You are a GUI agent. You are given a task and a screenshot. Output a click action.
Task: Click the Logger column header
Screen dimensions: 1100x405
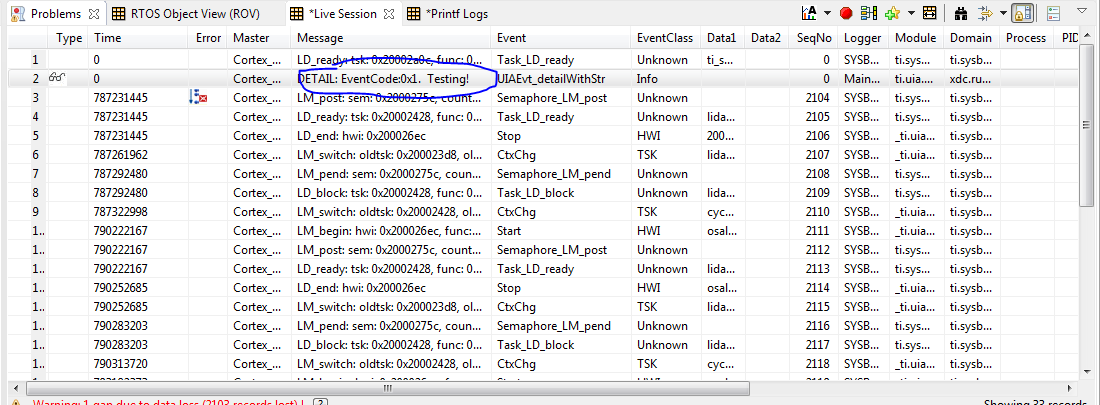pos(863,38)
